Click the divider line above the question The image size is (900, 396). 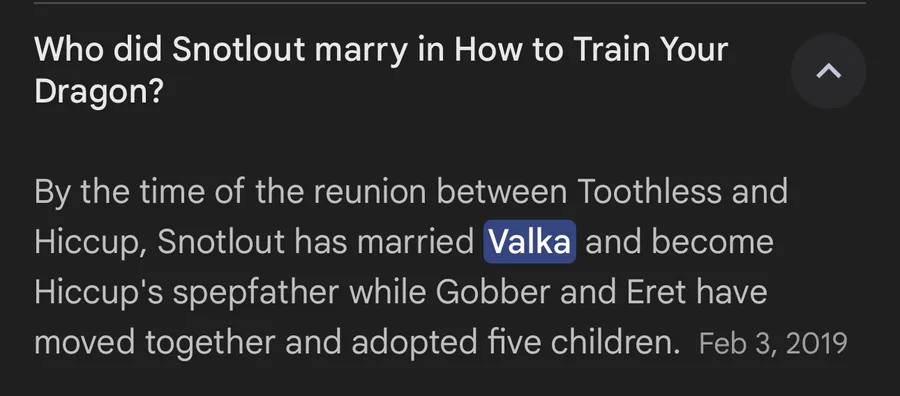point(450,3)
